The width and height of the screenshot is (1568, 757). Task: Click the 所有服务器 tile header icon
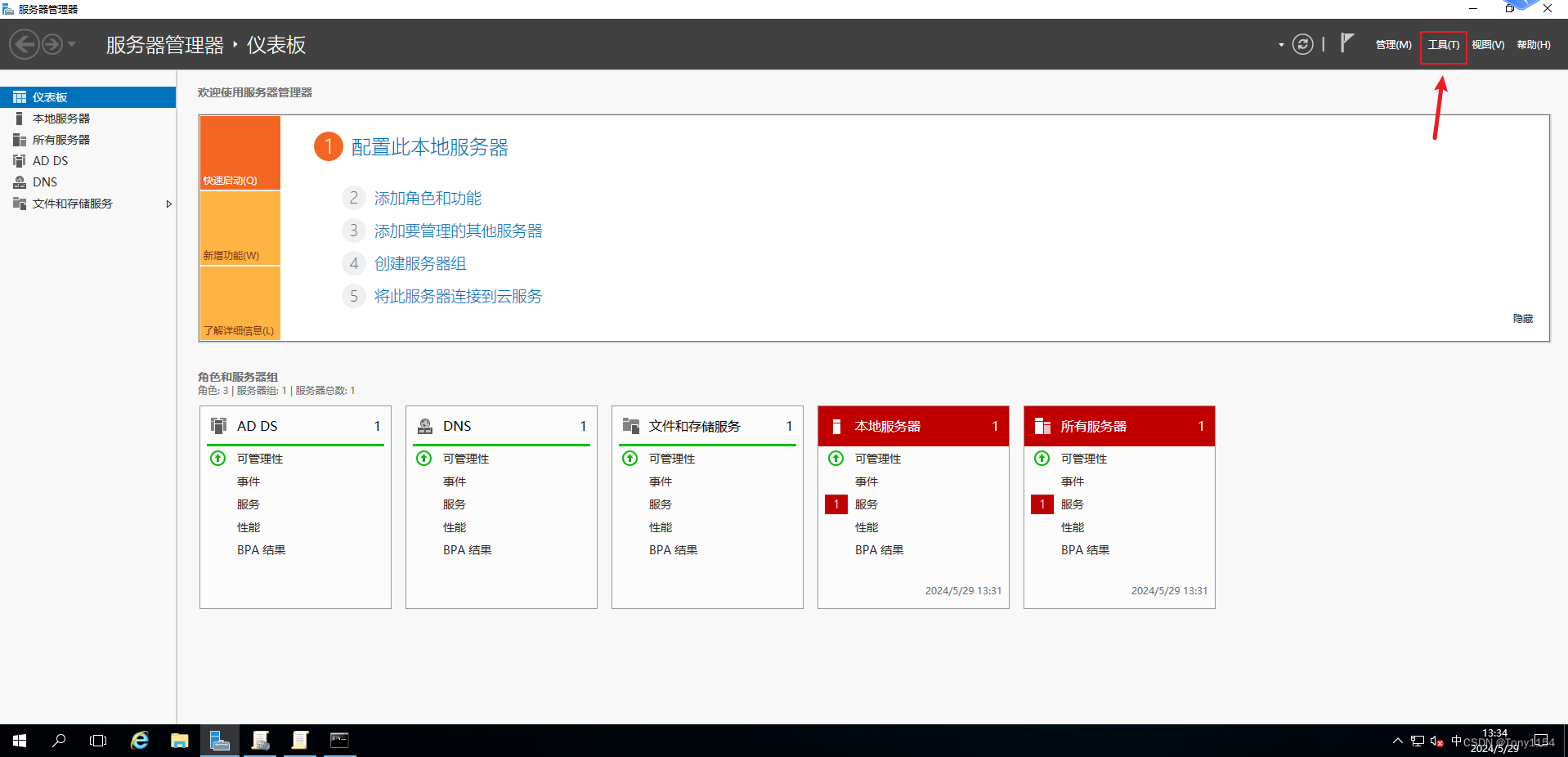1042,426
